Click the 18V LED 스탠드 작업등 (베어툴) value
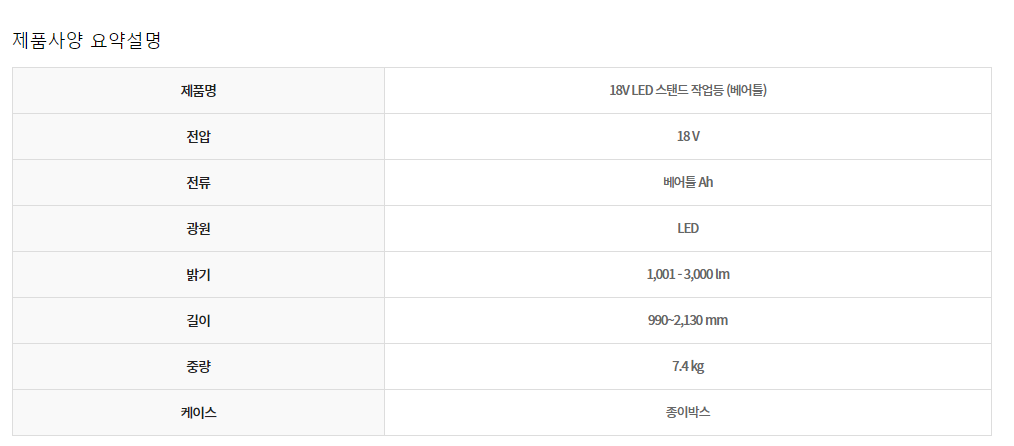Screen dimensions: 1014x446 pos(687,90)
